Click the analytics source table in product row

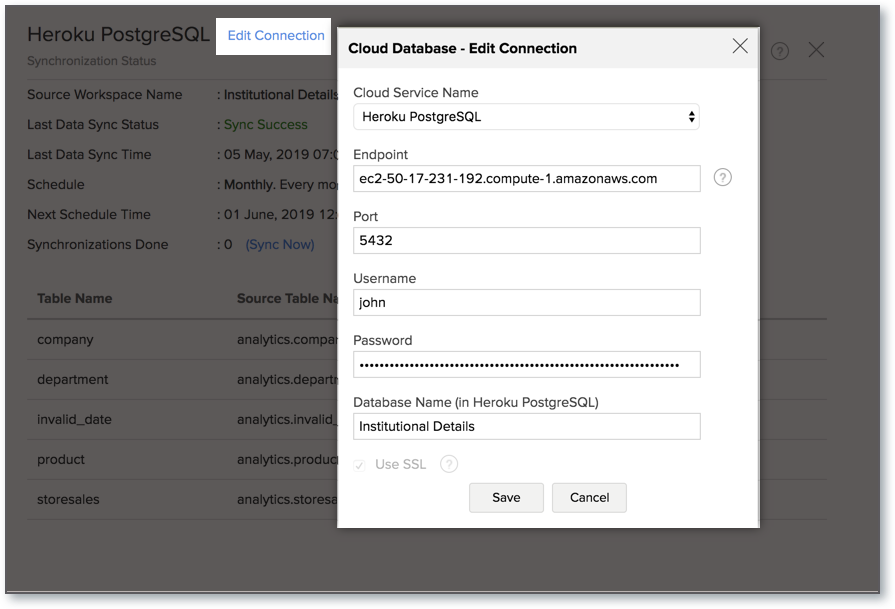[x=287, y=459]
